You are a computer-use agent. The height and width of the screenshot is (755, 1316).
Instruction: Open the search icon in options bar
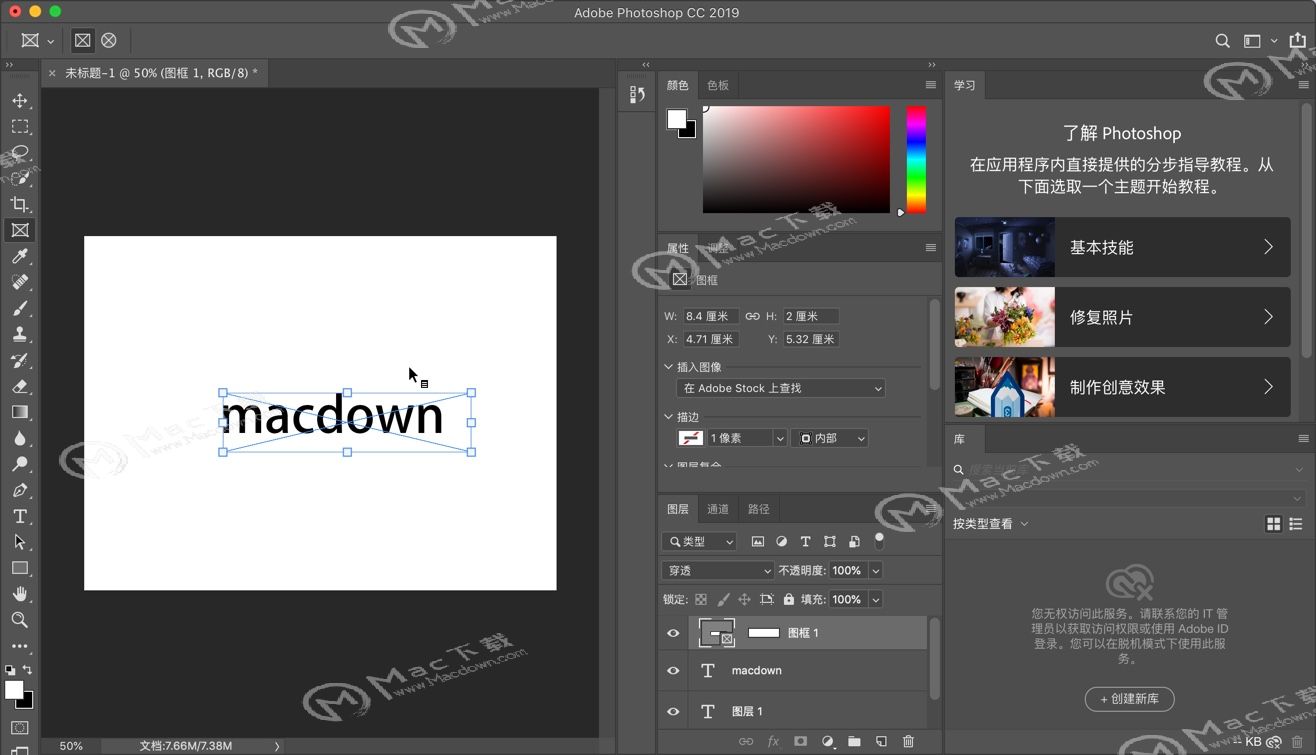[1222, 41]
